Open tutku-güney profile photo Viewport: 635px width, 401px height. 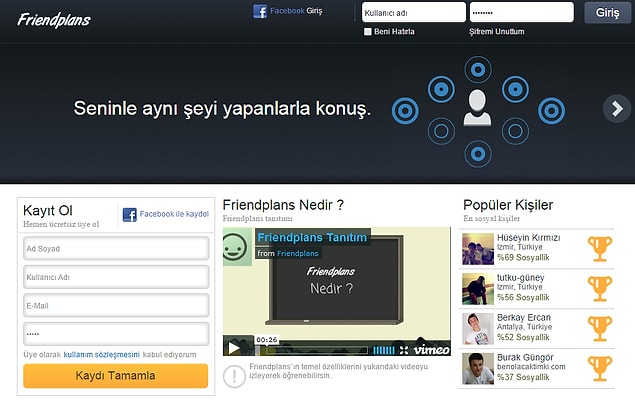pos(478,289)
